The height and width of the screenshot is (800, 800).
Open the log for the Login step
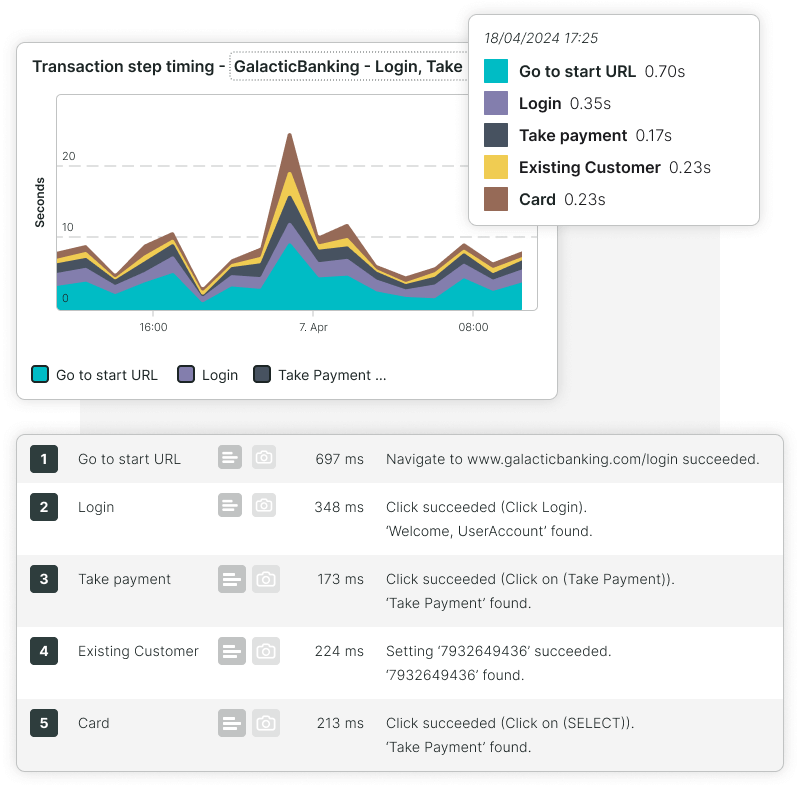click(x=230, y=507)
